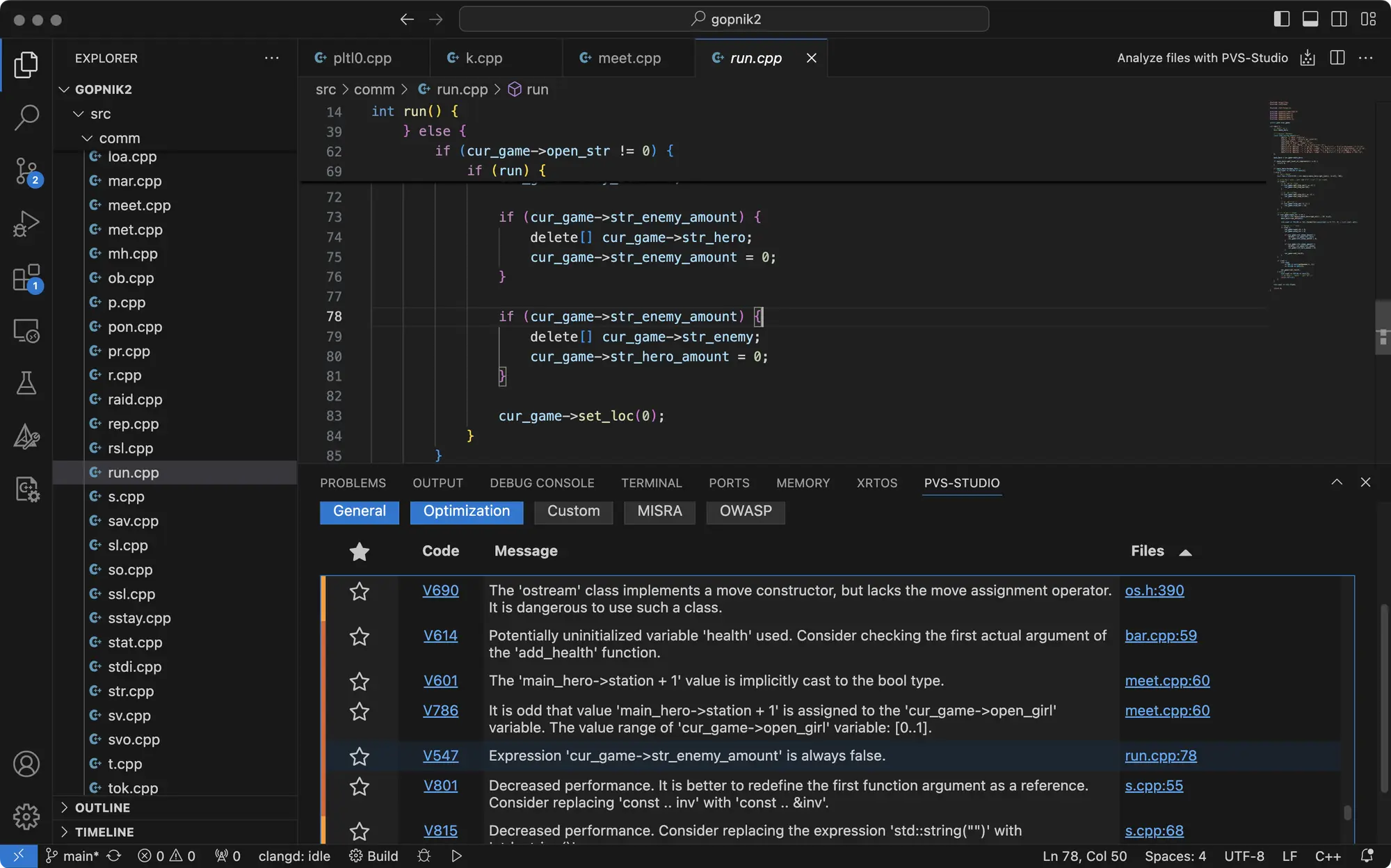The width and height of the screenshot is (1391, 868).
Task: Click the Build button in status bar
Action: 373,855
